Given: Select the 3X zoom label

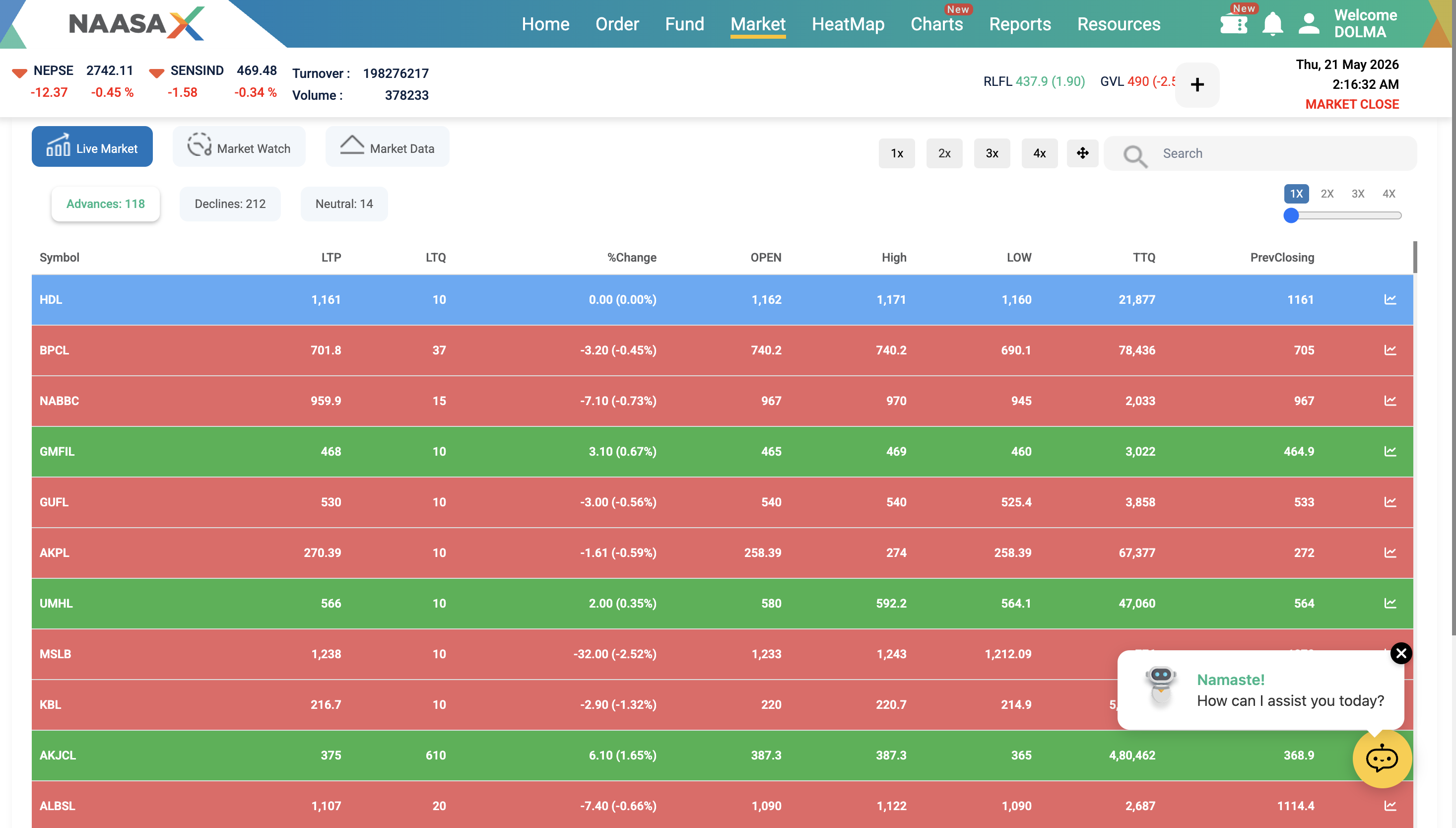Looking at the screenshot, I should click(x=1358, y=194).
